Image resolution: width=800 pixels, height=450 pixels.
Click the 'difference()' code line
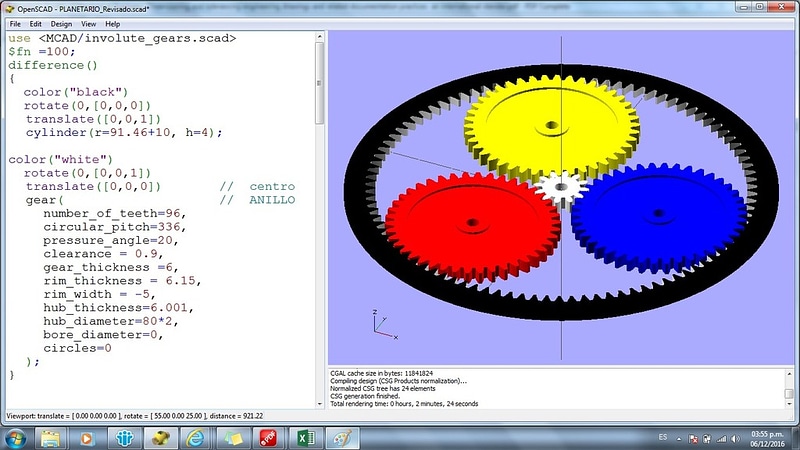coord(53,65)
